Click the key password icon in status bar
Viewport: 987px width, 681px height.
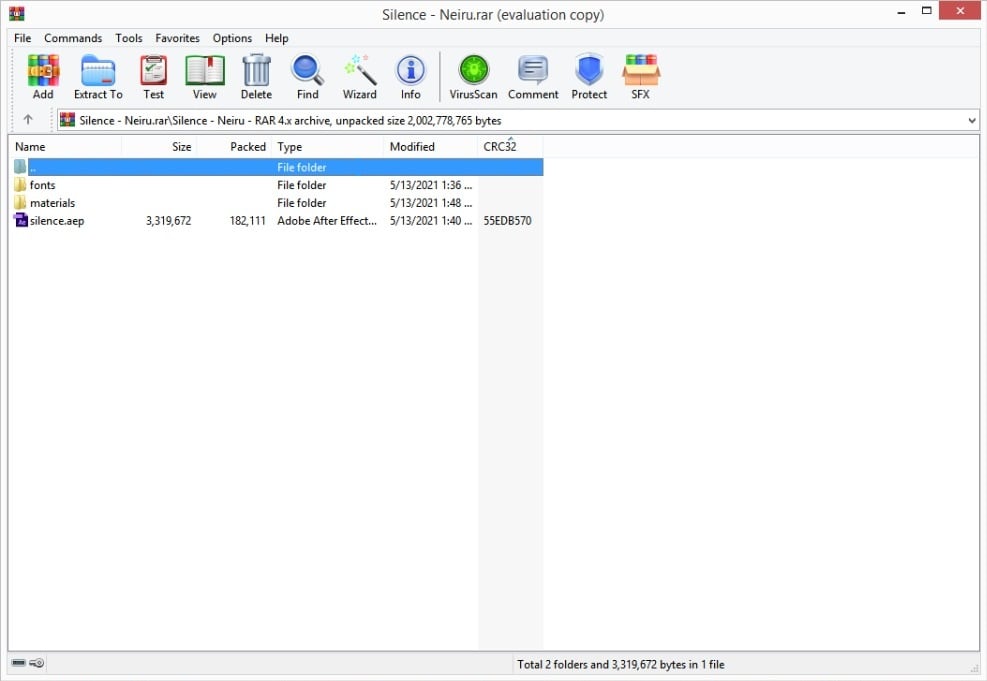(37, 663)
